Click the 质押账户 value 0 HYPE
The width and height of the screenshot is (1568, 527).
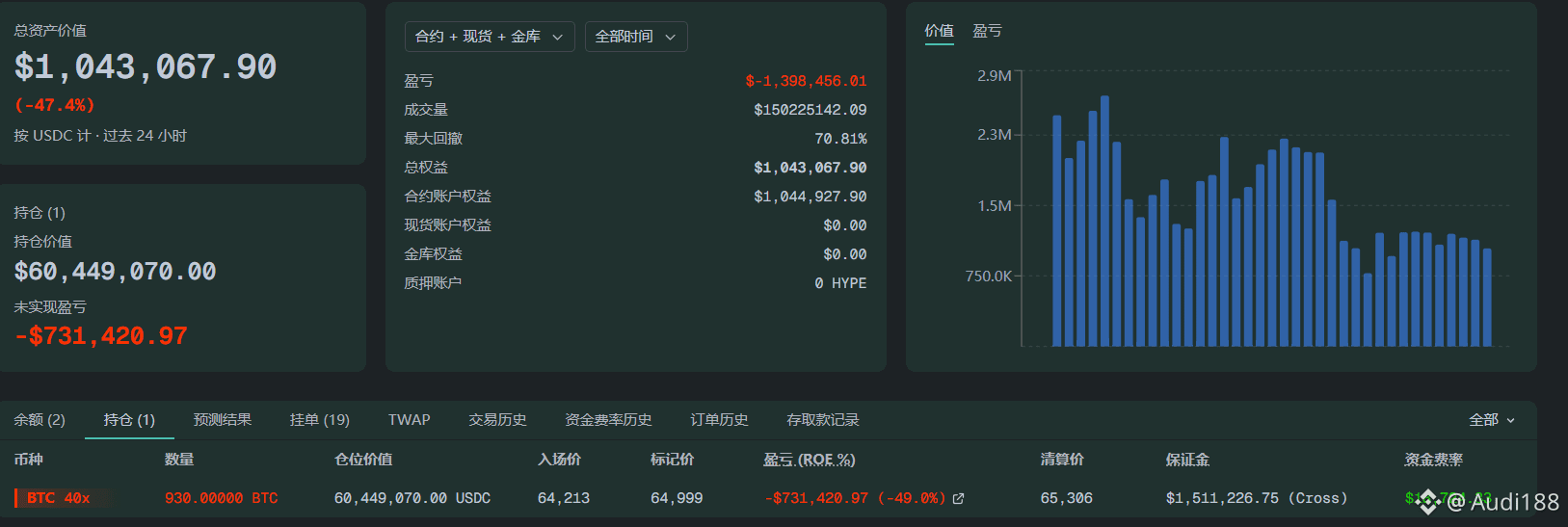[840, 283]
